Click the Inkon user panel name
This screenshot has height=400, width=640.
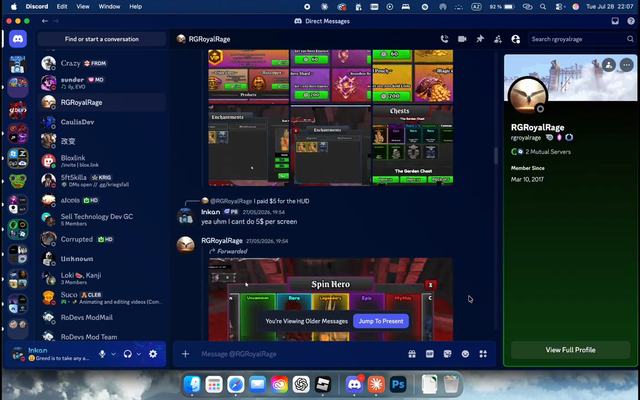pyautogui.click(x=38, y=350)
